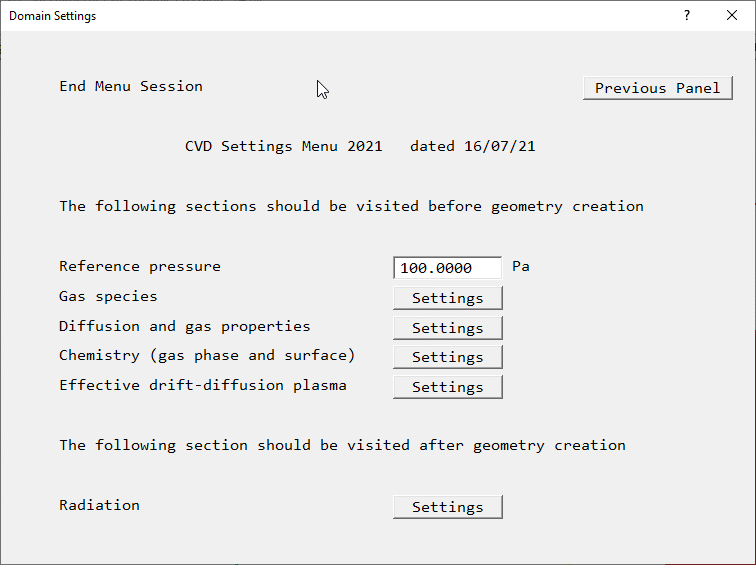This screenshot has height=565, width=756.
Task: Go back with Previous Panel button
Action: pos(657,88)
